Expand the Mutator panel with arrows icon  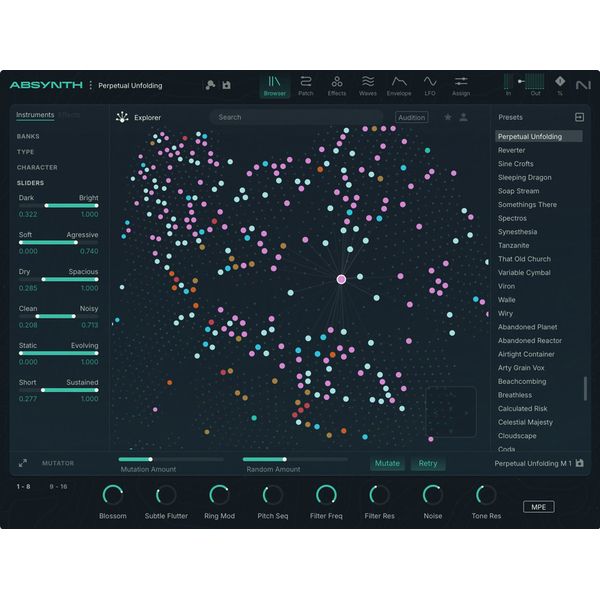tap(23, 463)
